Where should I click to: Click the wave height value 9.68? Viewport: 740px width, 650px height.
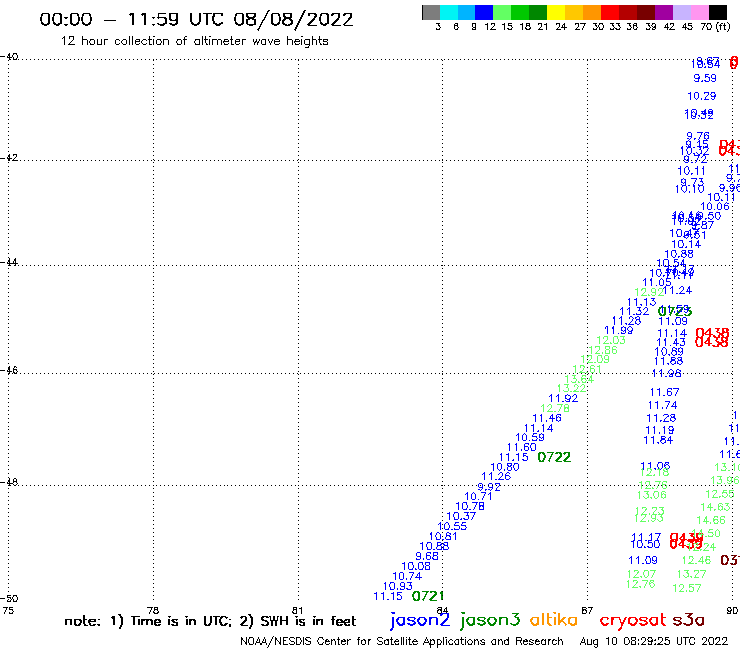point(427,556)
